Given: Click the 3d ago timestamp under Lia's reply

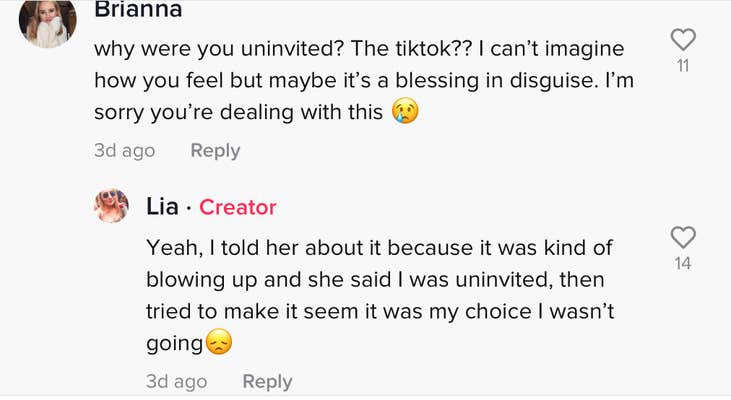Looking at the screenshot, I should click(x=176, y=381).
